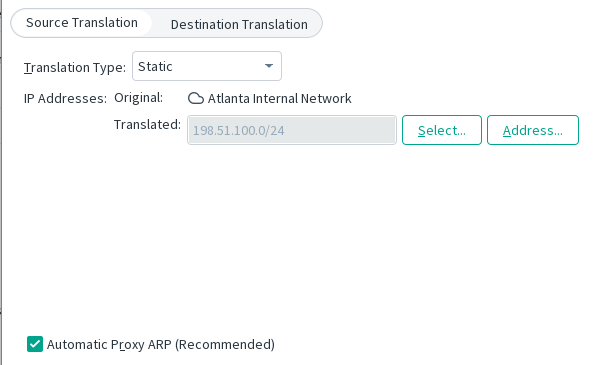Click the Address... button
Screen dimensions: 599x365
(x=533, y=130)
